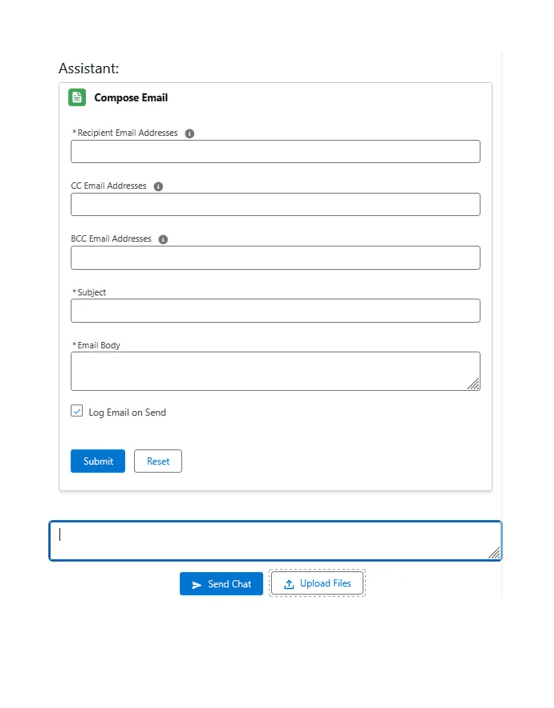The height and width of the screenshot is (708, 554).
Task: Click the Reset button
Action: 158,461
